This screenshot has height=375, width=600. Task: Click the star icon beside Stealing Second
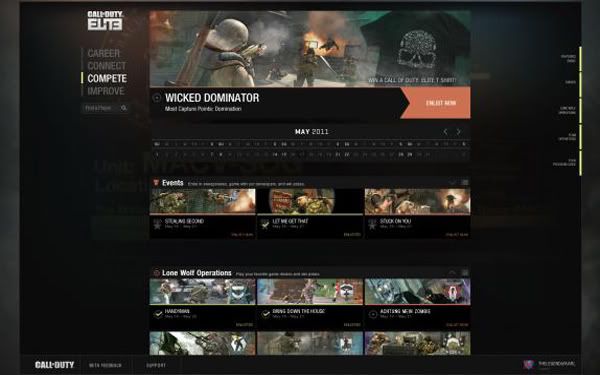157,224
